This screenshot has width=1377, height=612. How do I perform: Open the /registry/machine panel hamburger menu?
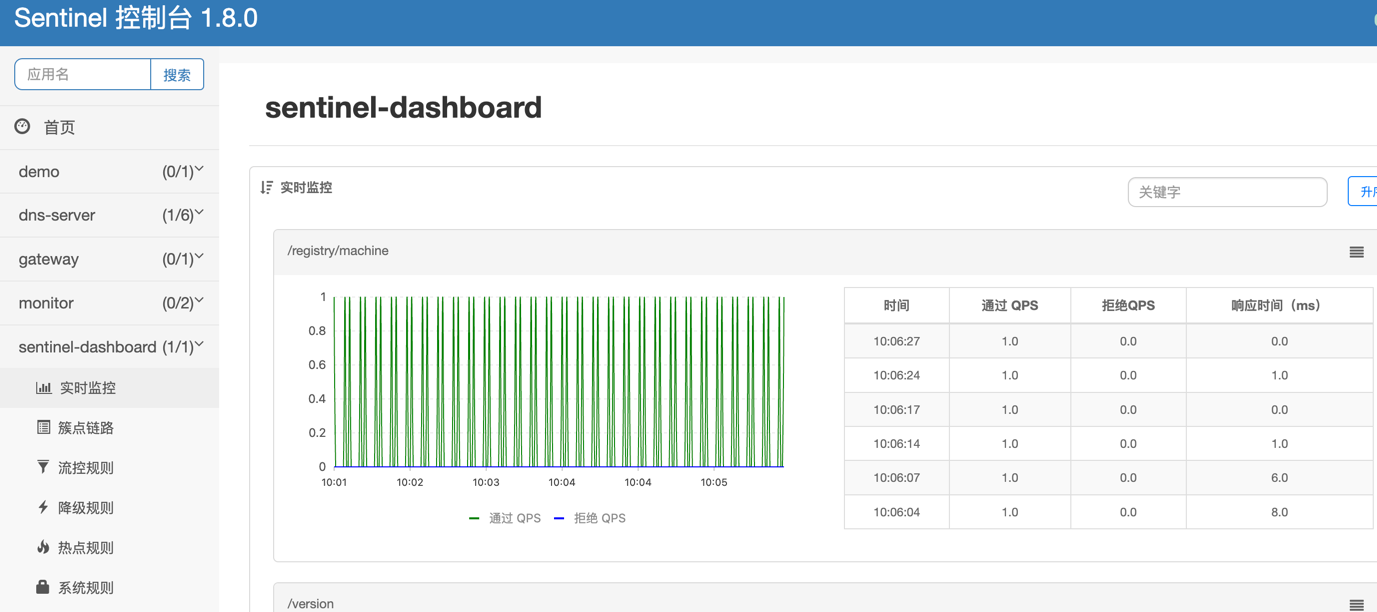[x=1356, y=252]
